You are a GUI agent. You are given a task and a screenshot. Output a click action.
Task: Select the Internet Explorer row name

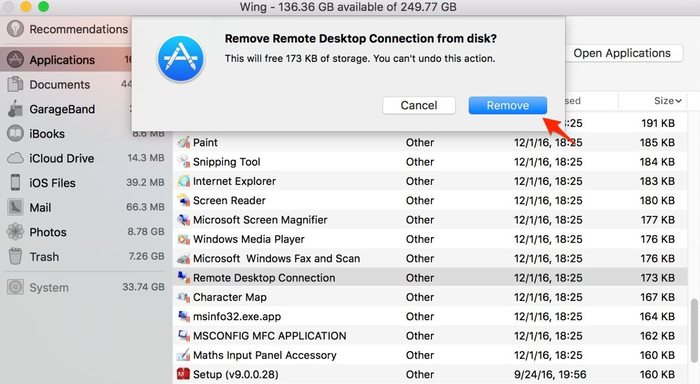click(234, 181)
